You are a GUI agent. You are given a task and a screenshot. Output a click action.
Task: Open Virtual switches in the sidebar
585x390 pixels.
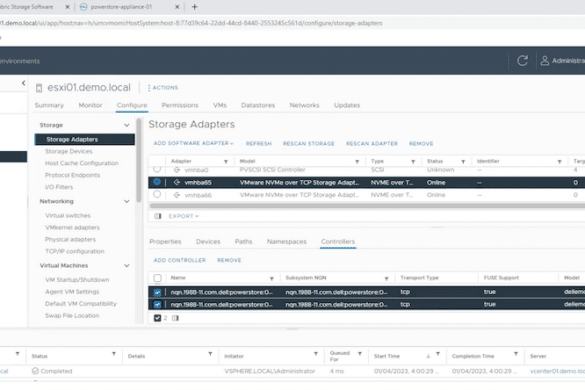click(x=68, y=215)
